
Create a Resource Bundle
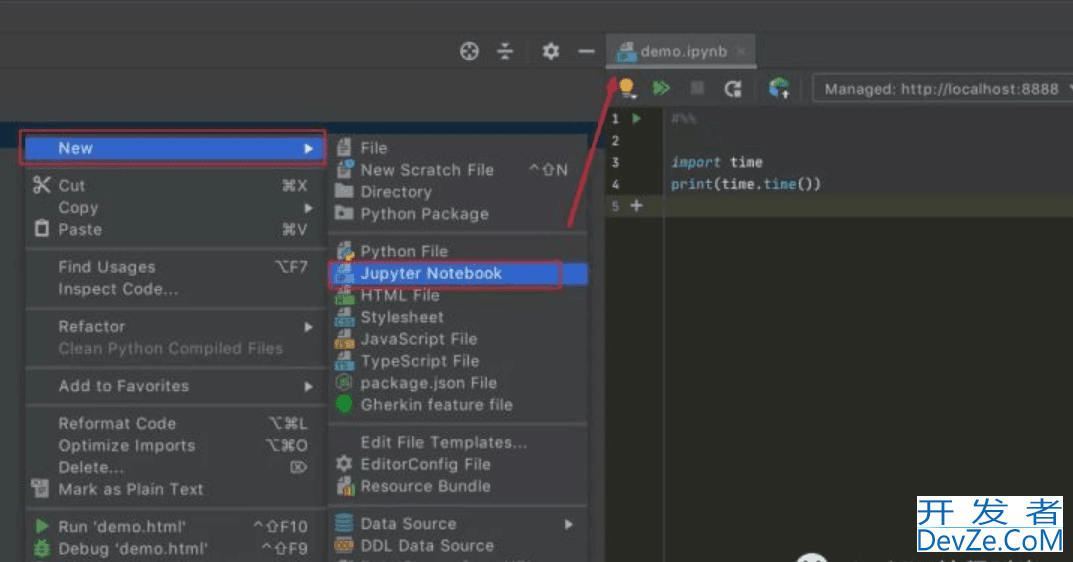458,486
